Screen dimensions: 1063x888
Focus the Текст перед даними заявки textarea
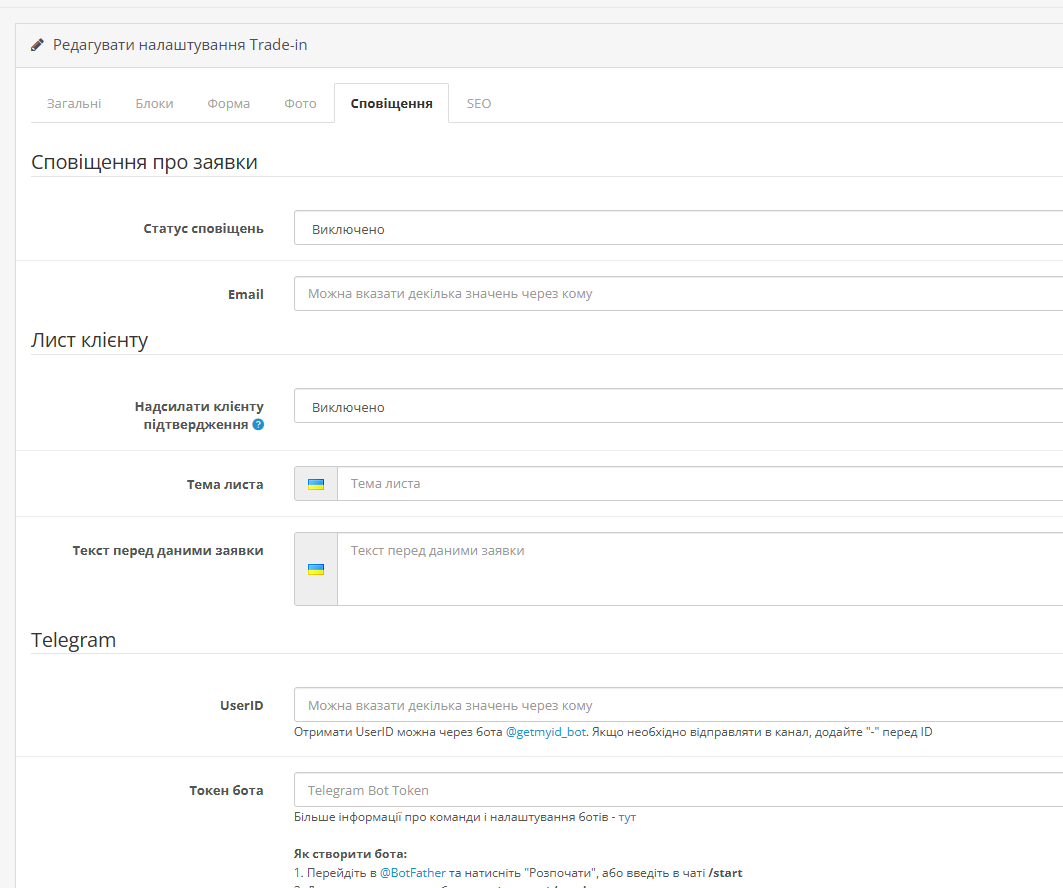tap(700, 569)
